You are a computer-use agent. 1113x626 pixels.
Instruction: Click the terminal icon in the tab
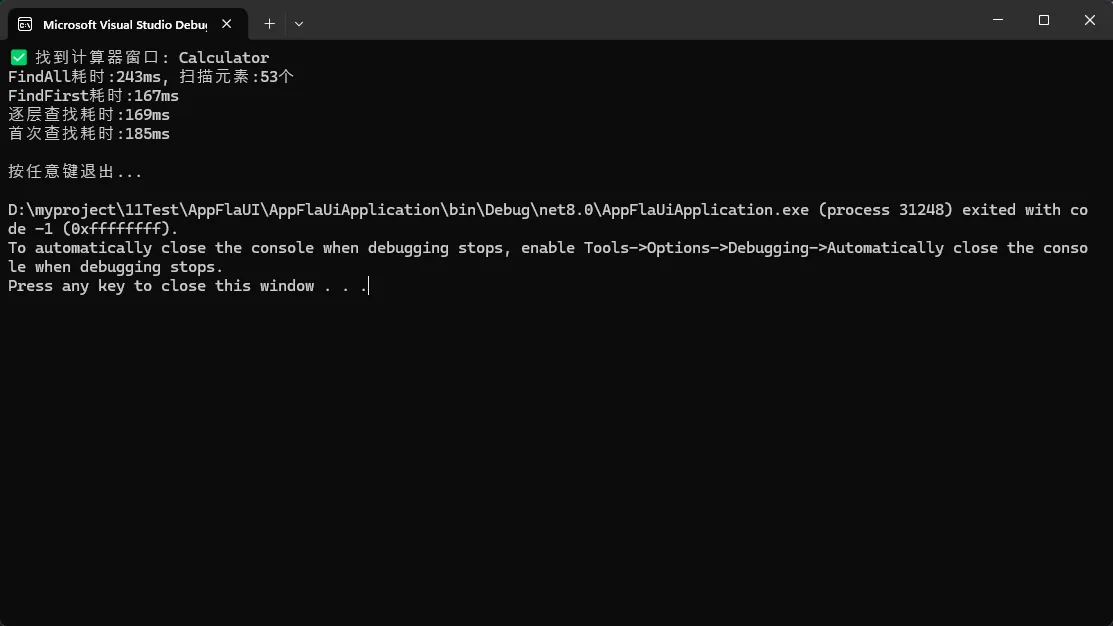[x=25, y=24]
